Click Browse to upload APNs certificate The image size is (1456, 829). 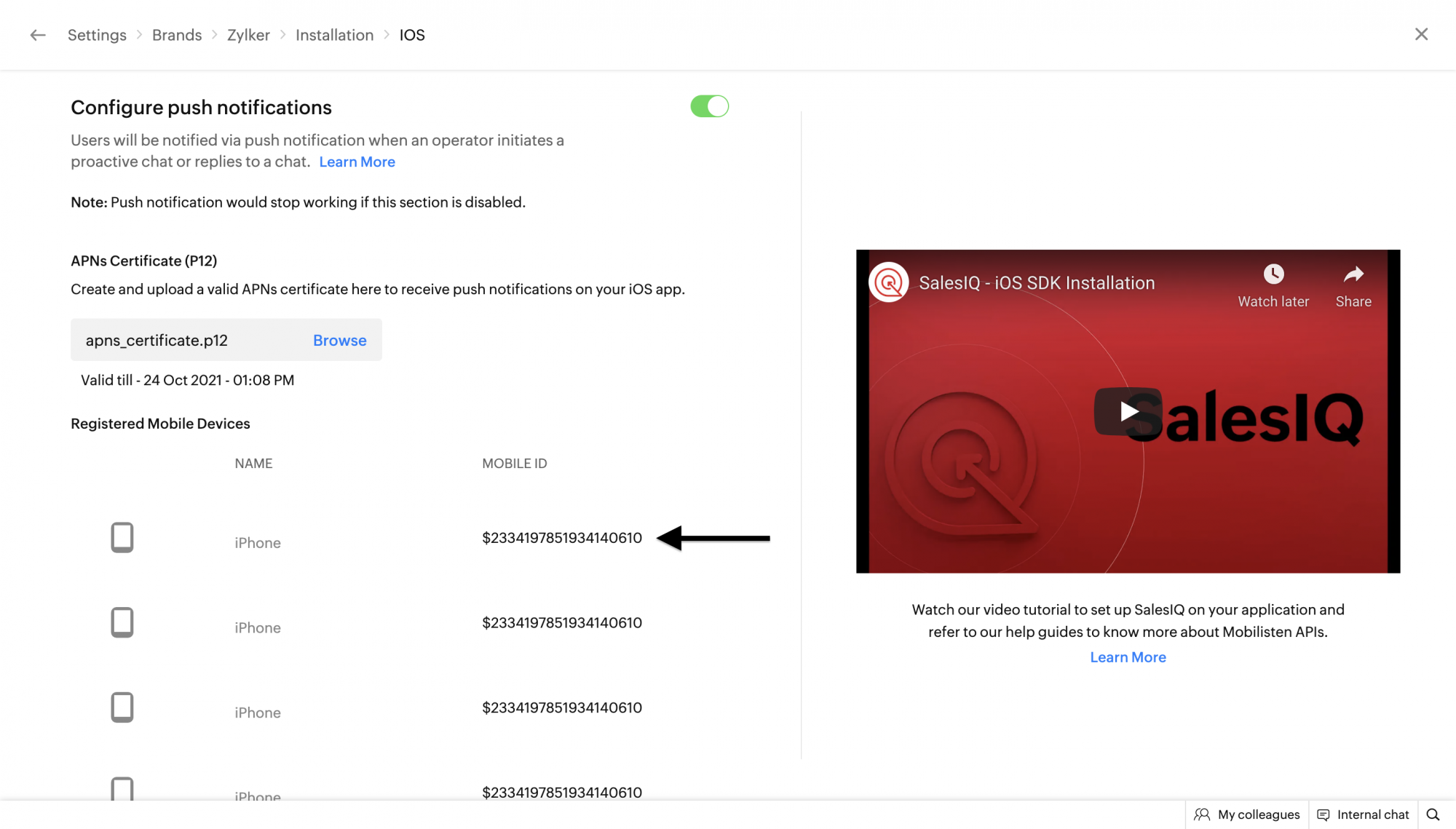click(x=339, y=341)
